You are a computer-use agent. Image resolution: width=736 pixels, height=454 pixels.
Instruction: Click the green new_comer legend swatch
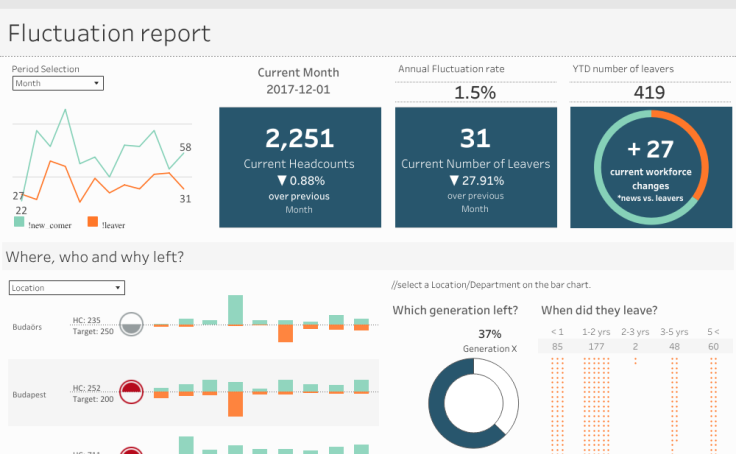(x=20, y=222)
